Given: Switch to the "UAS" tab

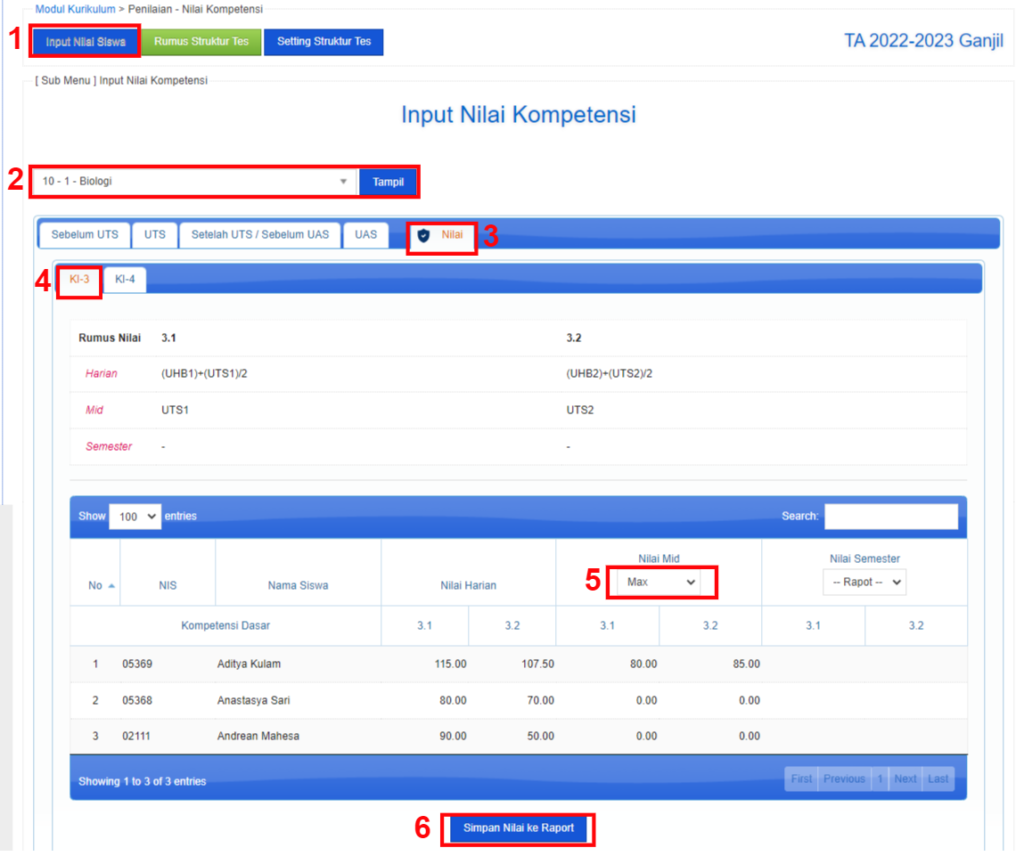Looking at the screenshot, I should coord(365,234).
